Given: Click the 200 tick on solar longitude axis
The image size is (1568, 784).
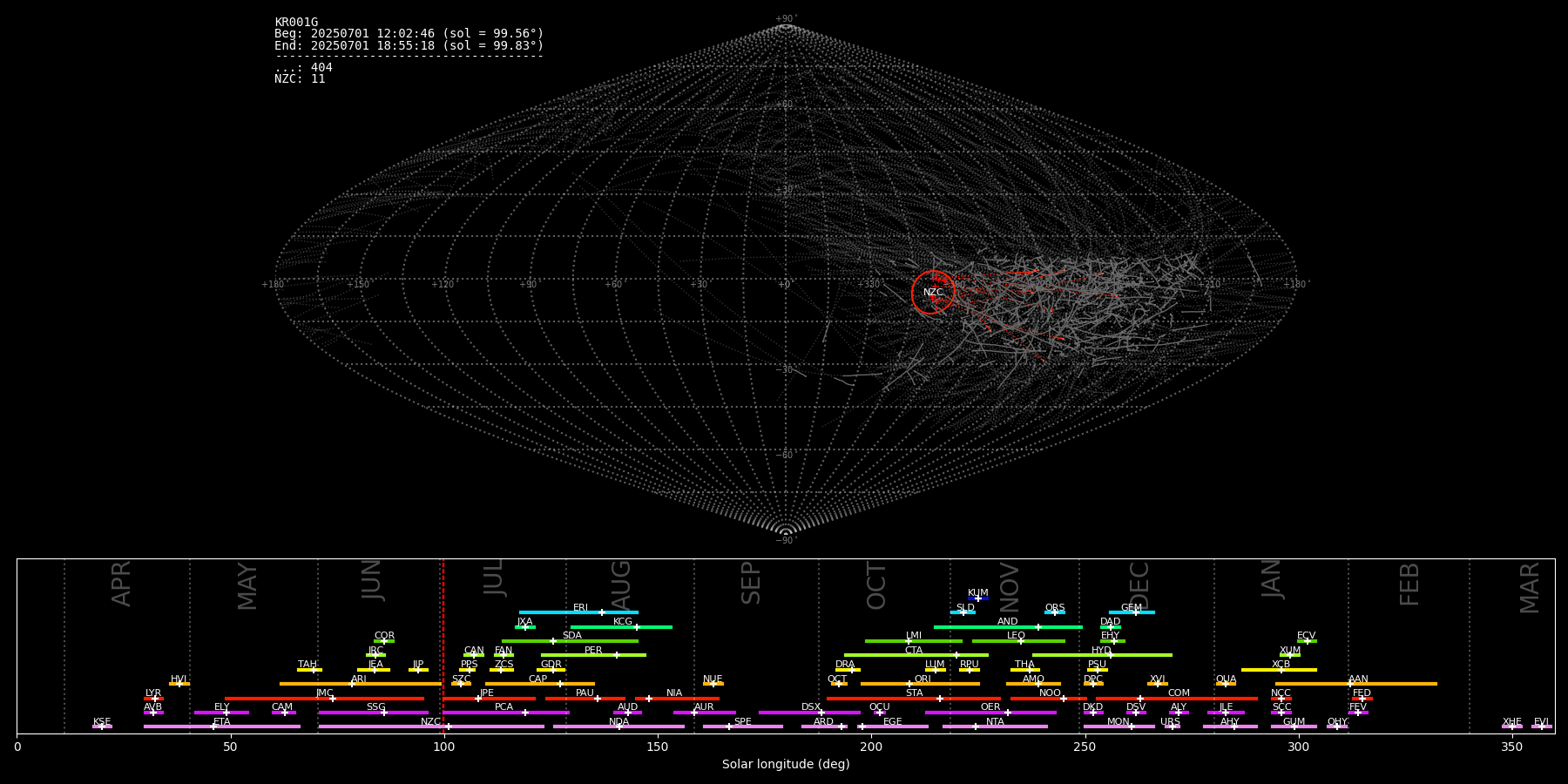Looking at the screenshot, I should (x=871, y=747).
